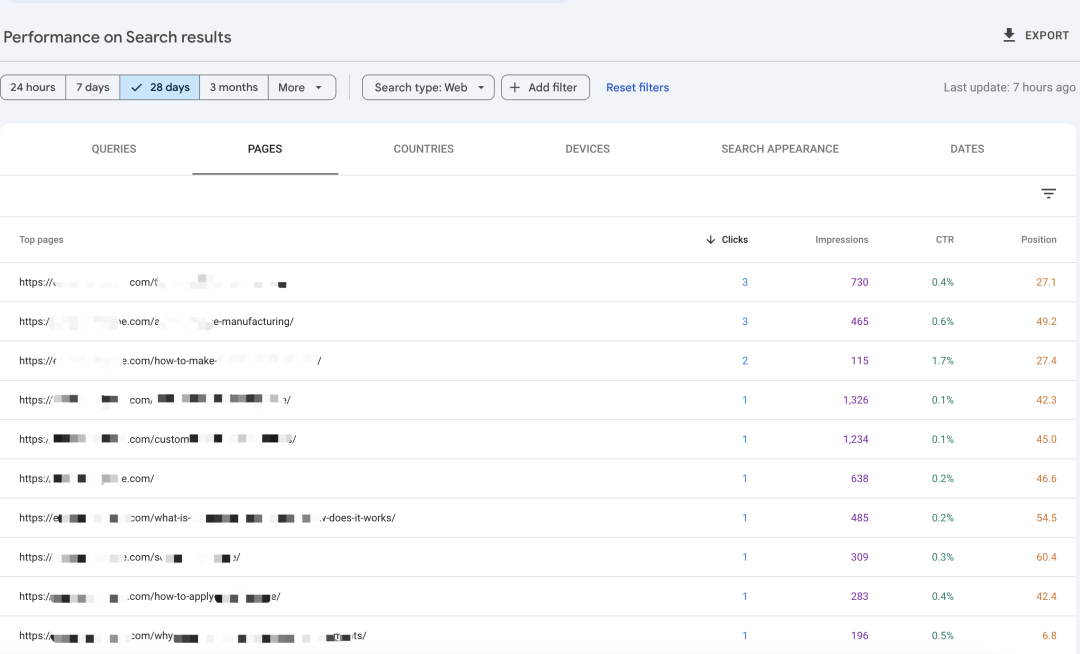1080x654 pixels.
Task: Click the EXPORT button label
Action: [1047, 35]
